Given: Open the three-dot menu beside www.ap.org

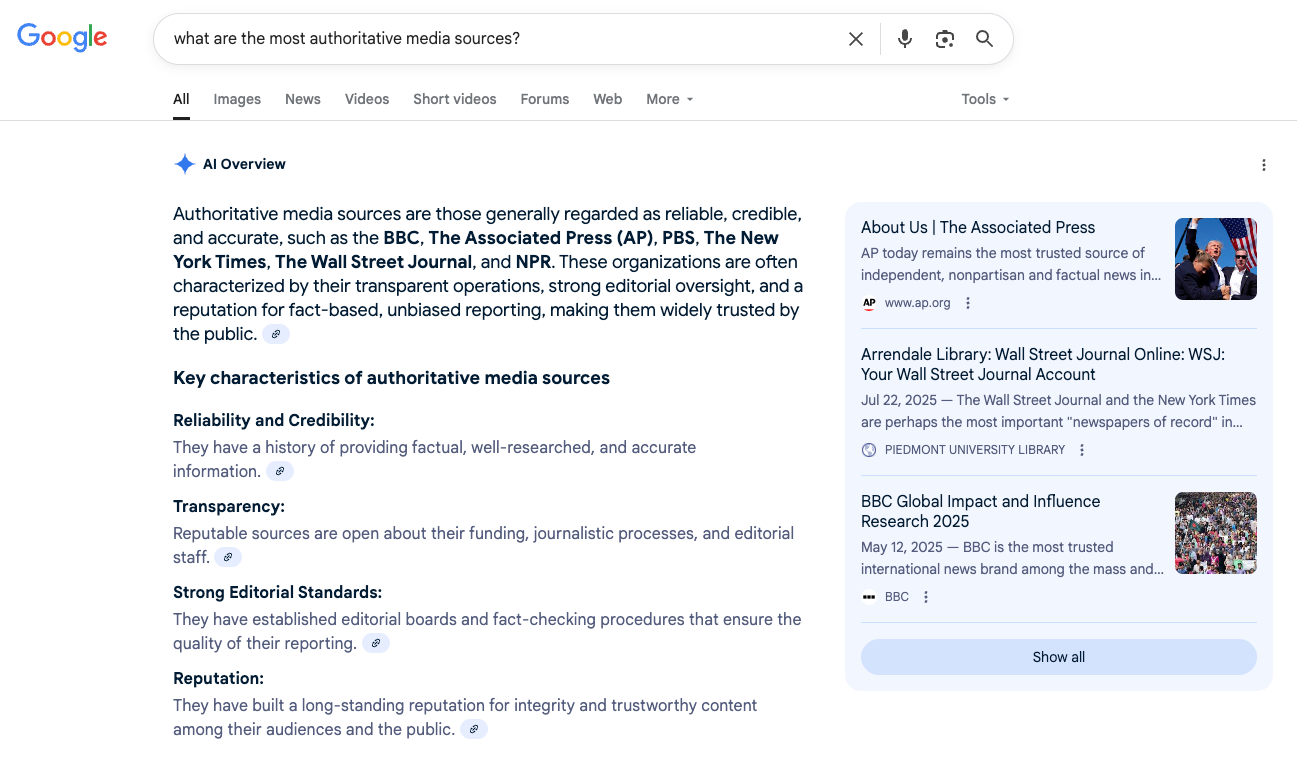Looking at the screenshot, I should (967, 302).
